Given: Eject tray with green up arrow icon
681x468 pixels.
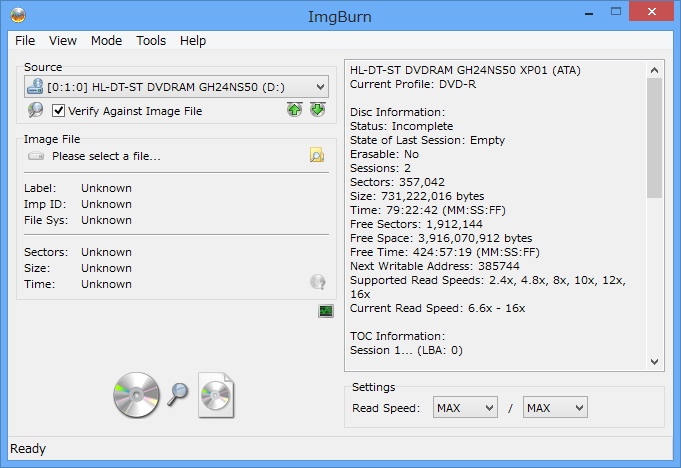Looking at the screenshot, I should point(294,110).
